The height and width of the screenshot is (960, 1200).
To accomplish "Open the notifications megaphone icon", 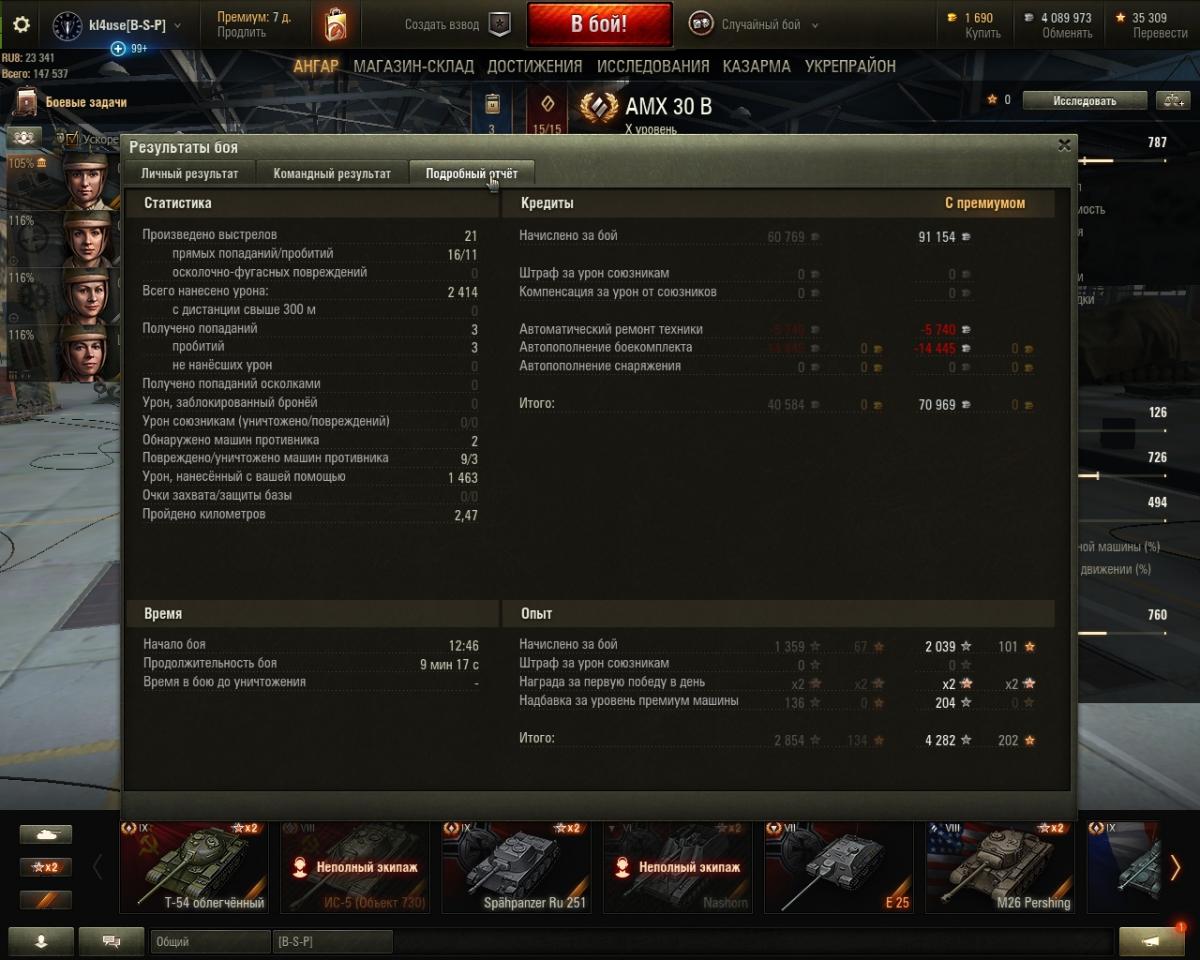I will (1151, 940).
